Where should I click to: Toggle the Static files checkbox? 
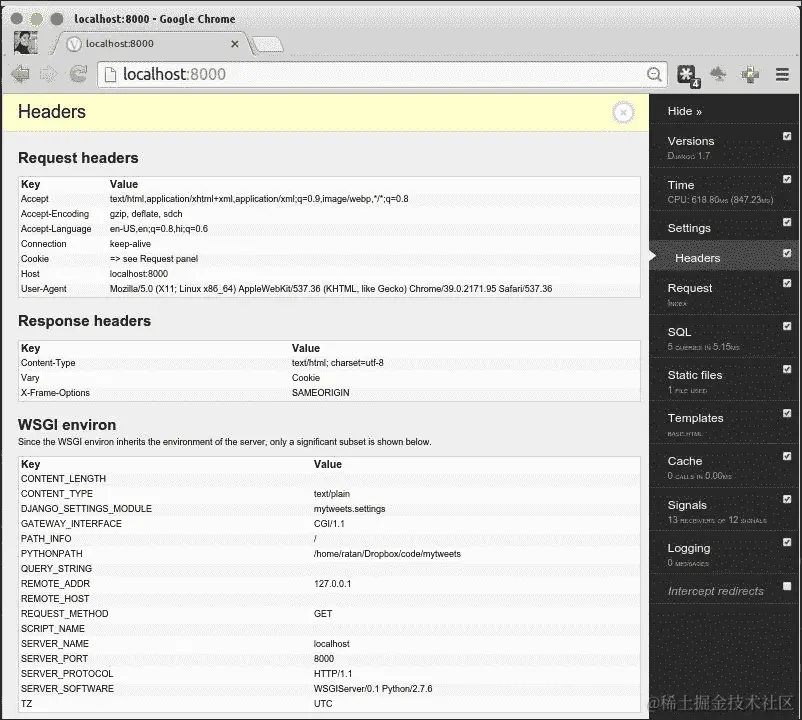coord(787,369)
